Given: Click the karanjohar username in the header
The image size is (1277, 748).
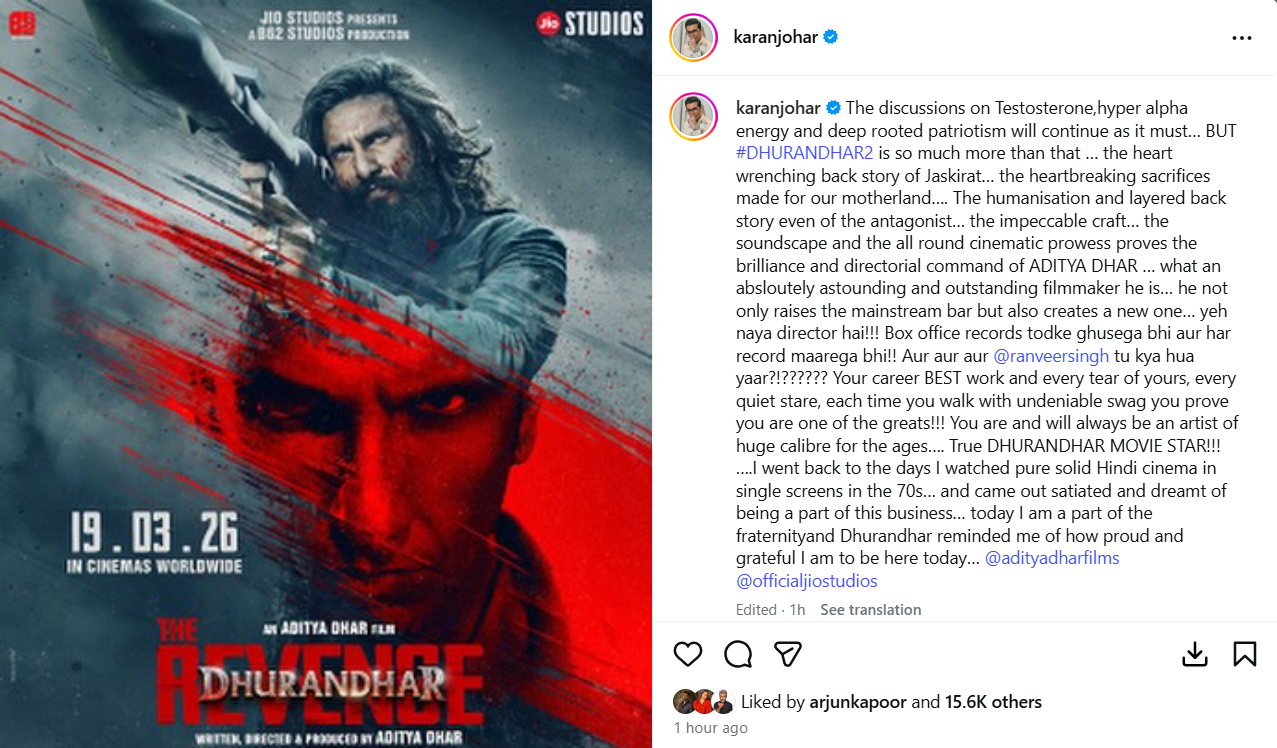Looking at the screenshot, I should pos(777,37).
